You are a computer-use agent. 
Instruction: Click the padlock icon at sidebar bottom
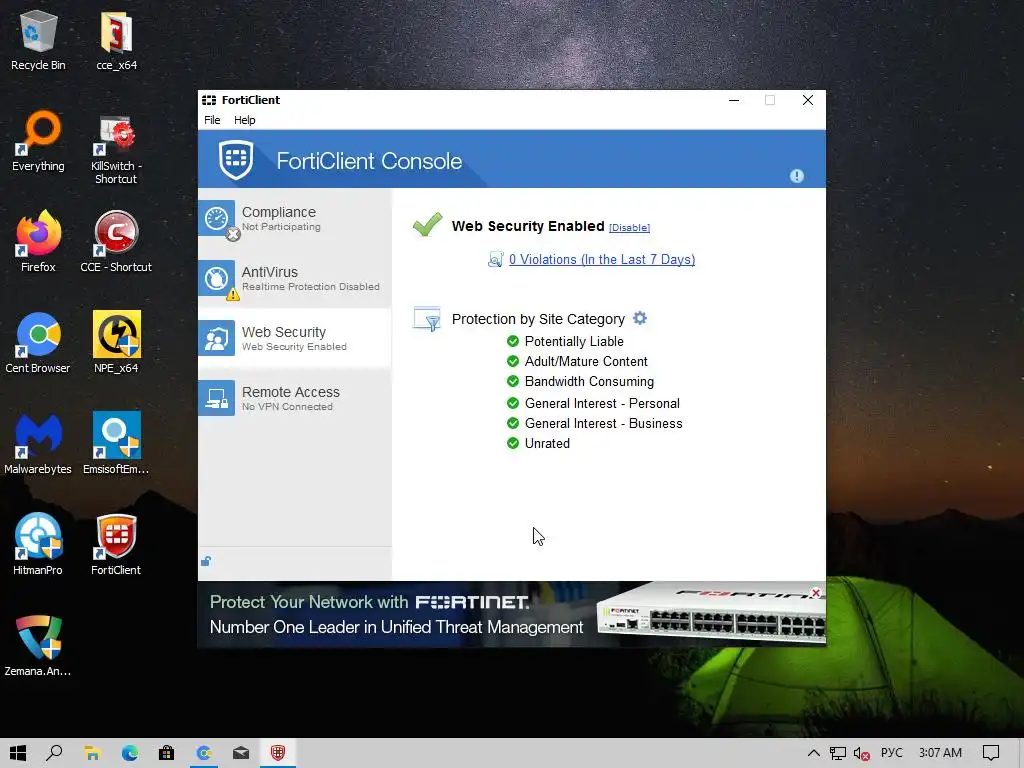pyautogui.click(x=206, y=561)
